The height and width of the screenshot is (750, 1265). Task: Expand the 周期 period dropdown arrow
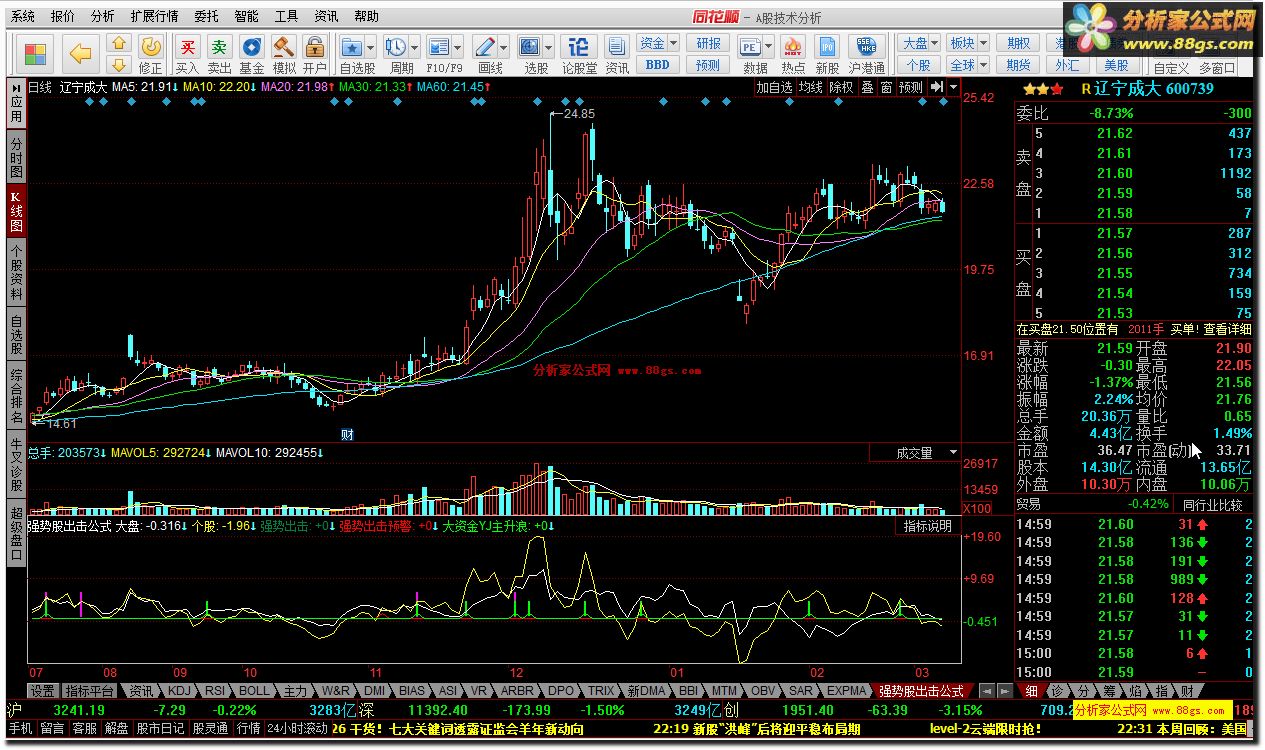click(414, 47)
